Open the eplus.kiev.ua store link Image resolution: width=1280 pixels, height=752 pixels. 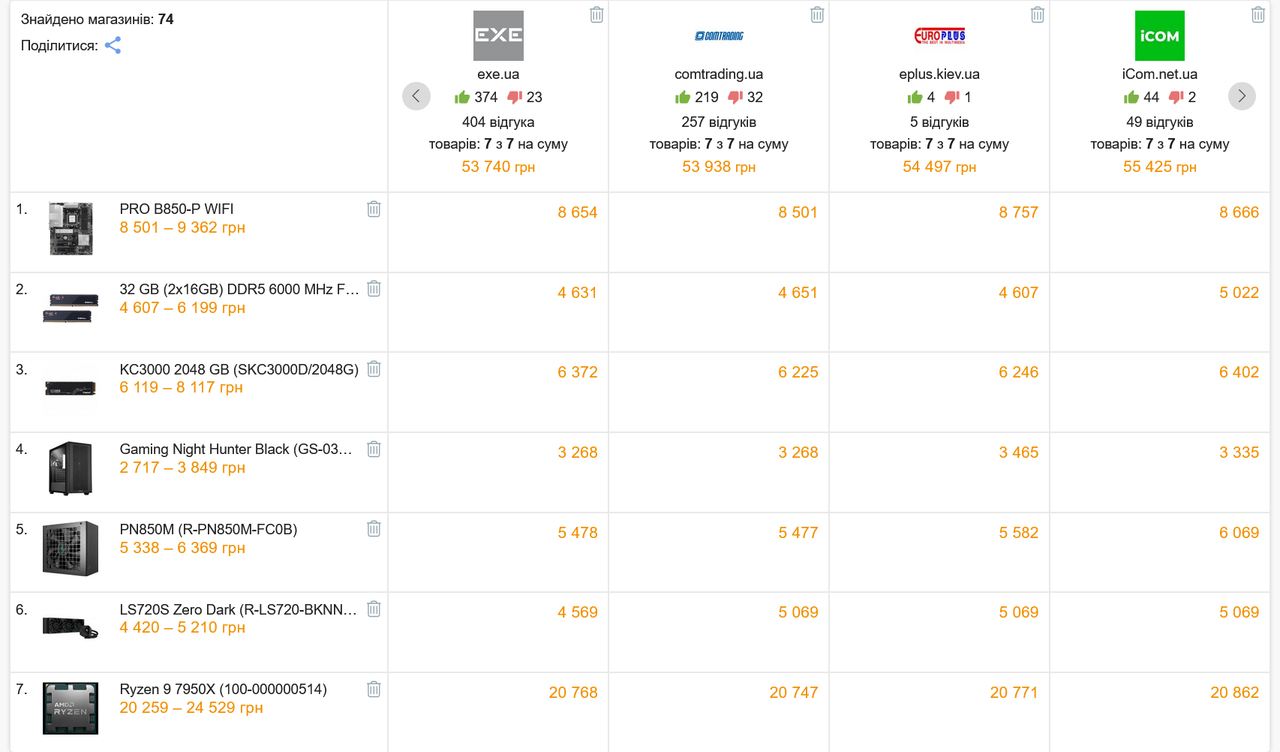coord(940,74)
